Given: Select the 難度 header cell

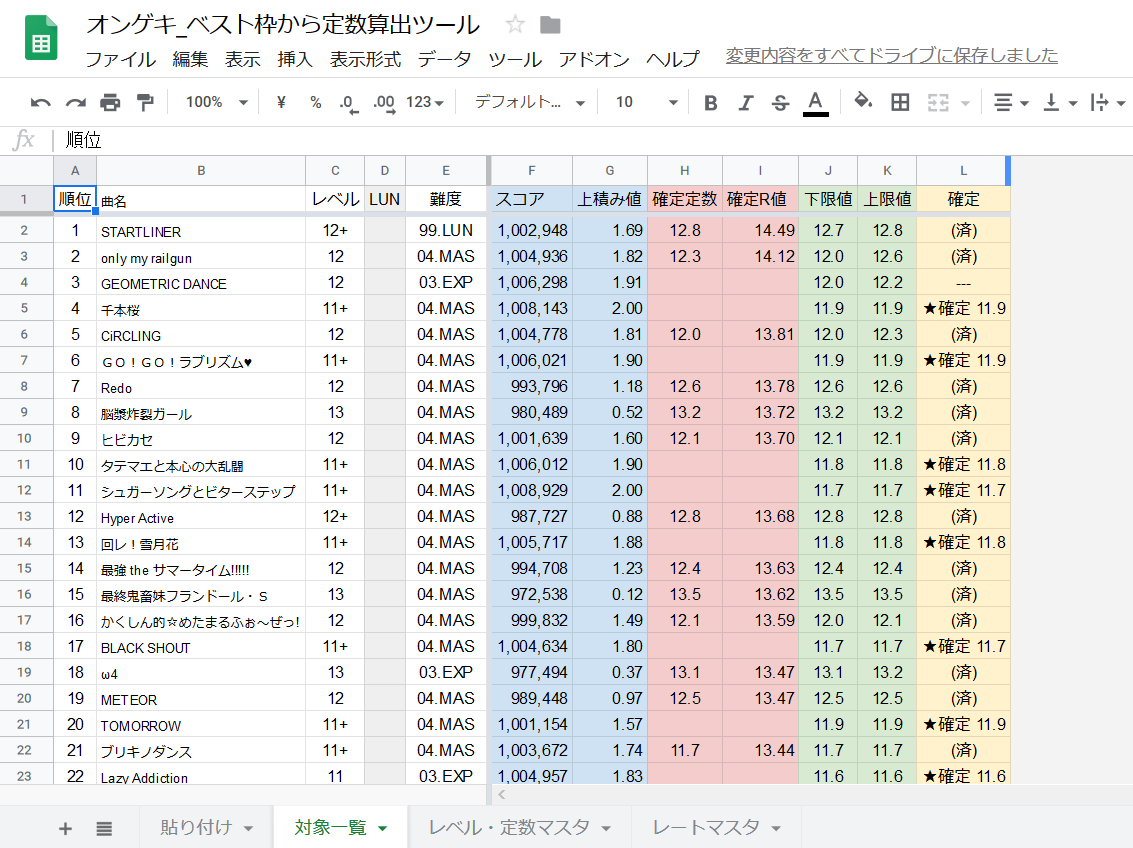Looking at the screenshot, I should (446, 199).
